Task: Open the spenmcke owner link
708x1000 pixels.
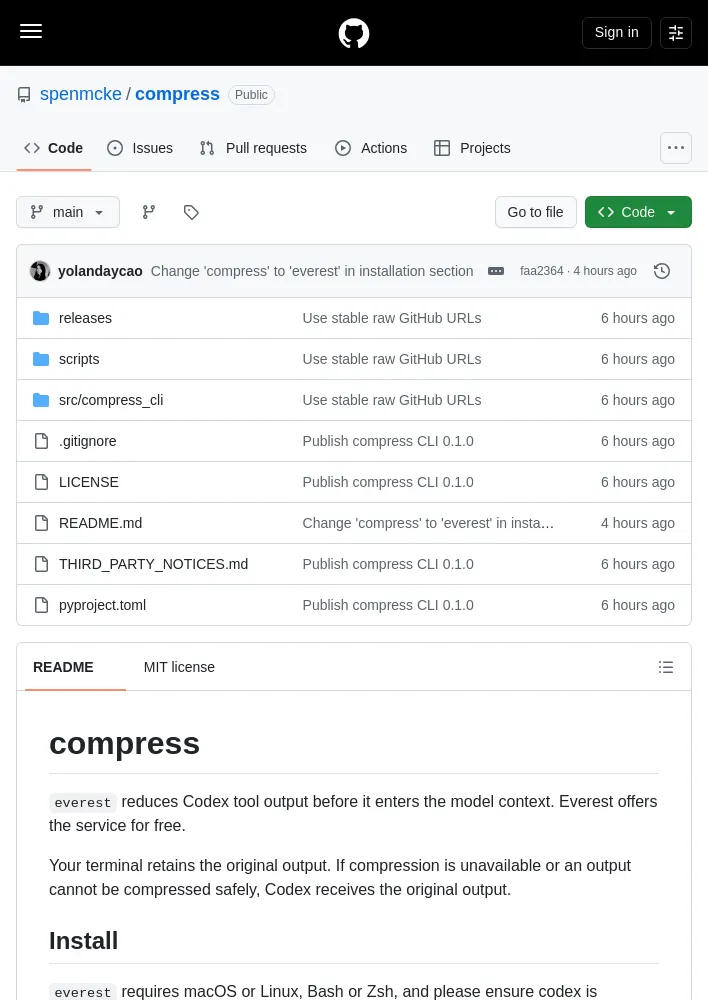Action: pos(80,94)
